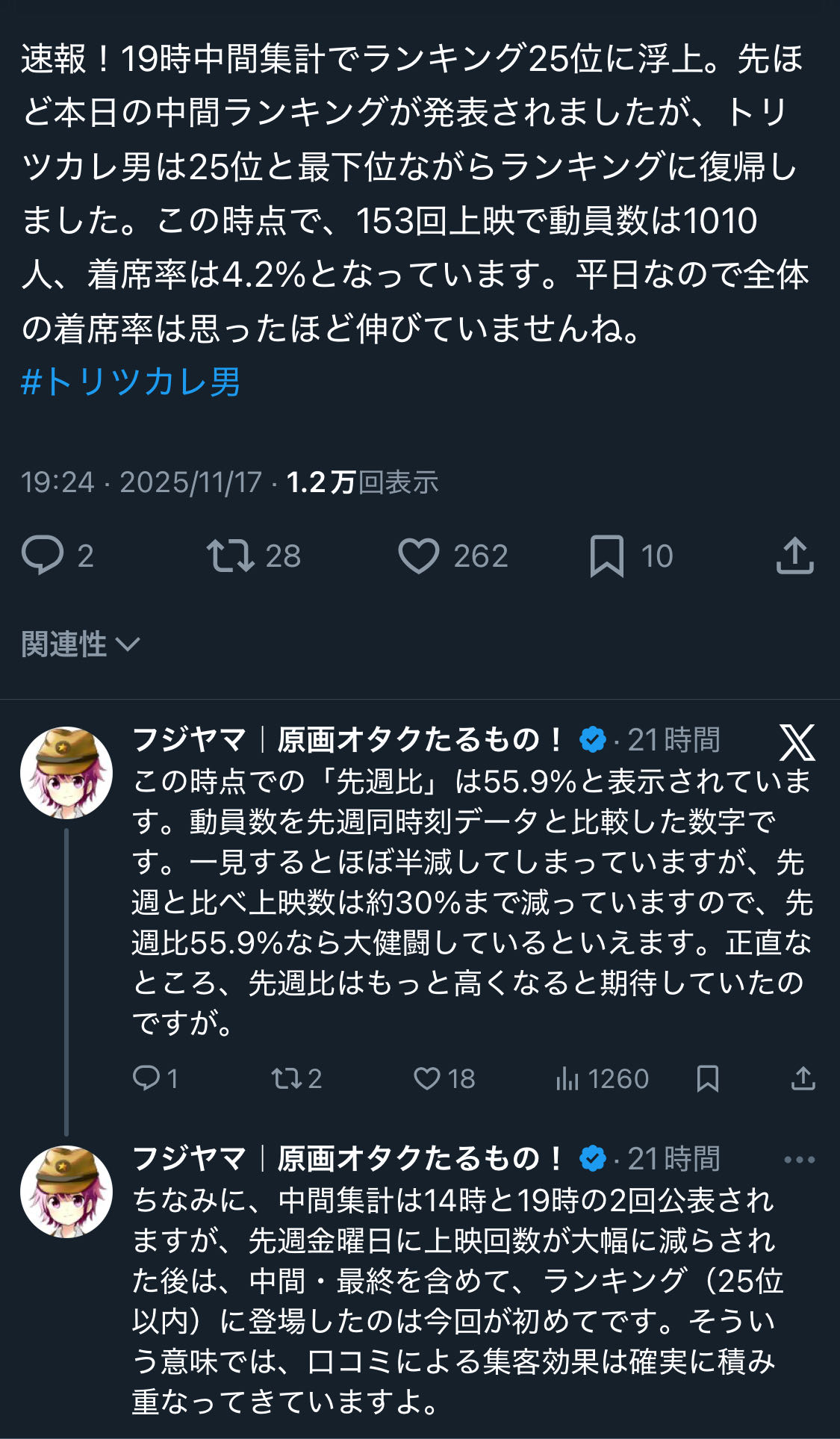Bookmark the first reply
This screenshot has width=840, height=1439.
pyautogui.click(x=707, y=1078)
